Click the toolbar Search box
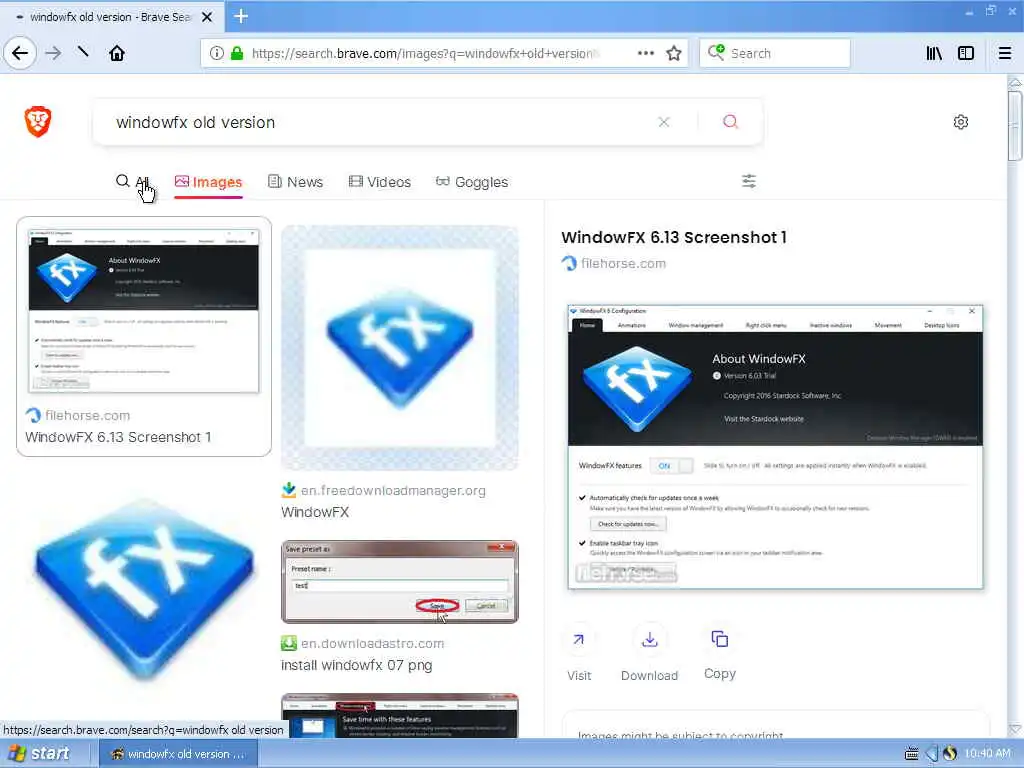The image size is (1024, 768). pyautogui.click(x=775, y=54)
